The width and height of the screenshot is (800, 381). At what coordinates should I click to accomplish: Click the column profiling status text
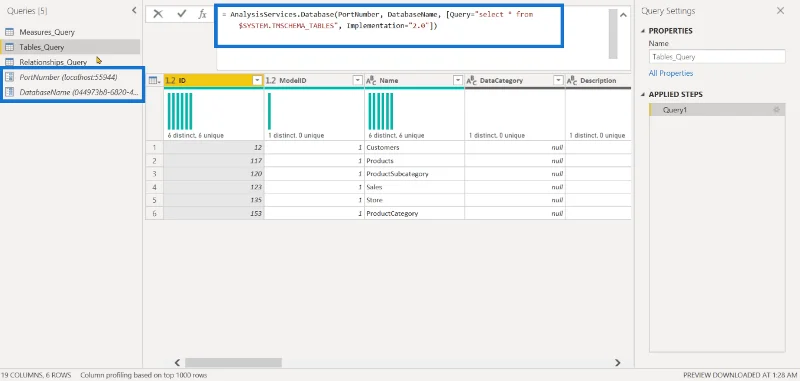coord(143,375)
